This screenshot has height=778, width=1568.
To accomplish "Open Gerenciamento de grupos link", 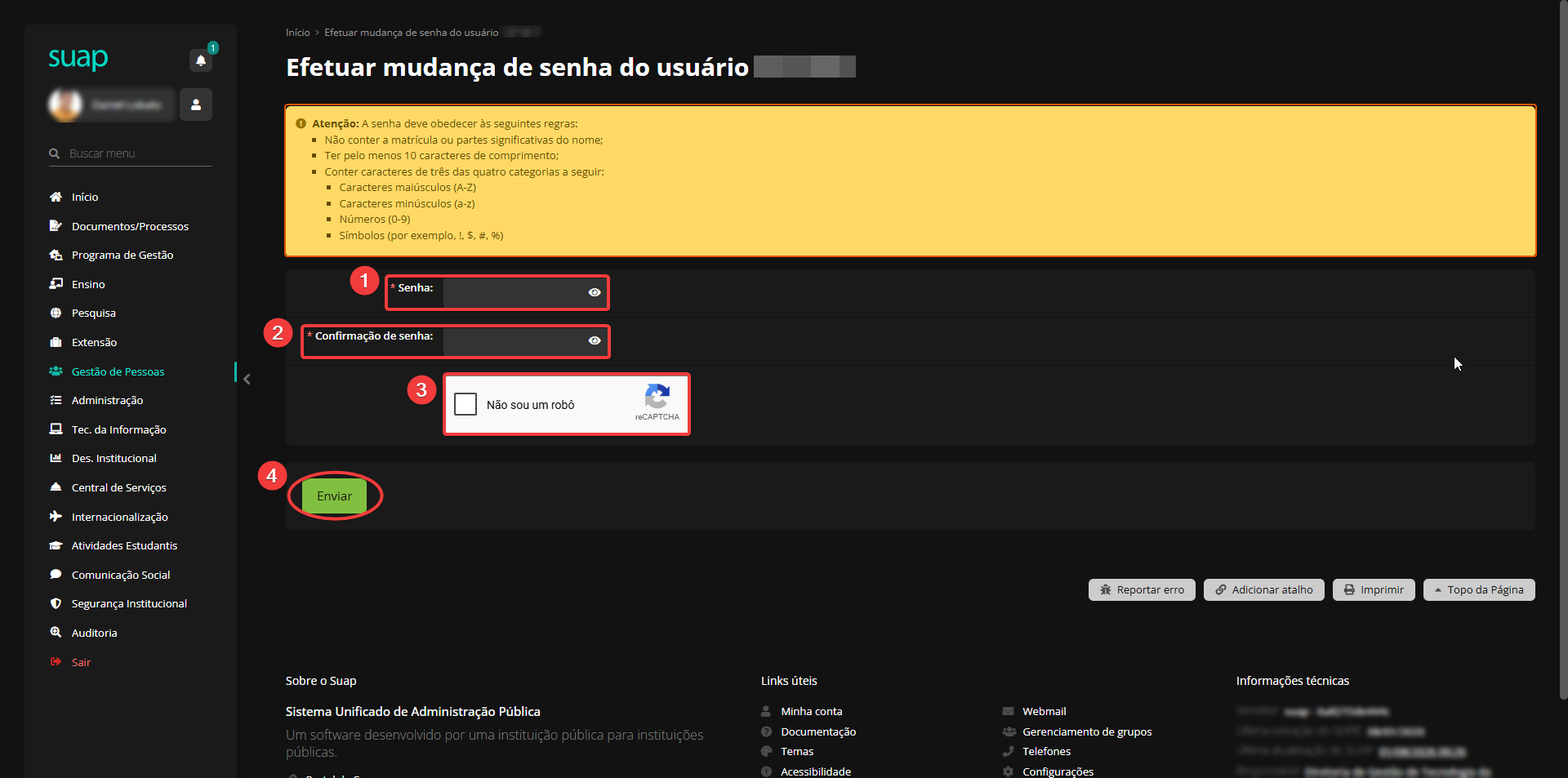I will (1087, 731).
